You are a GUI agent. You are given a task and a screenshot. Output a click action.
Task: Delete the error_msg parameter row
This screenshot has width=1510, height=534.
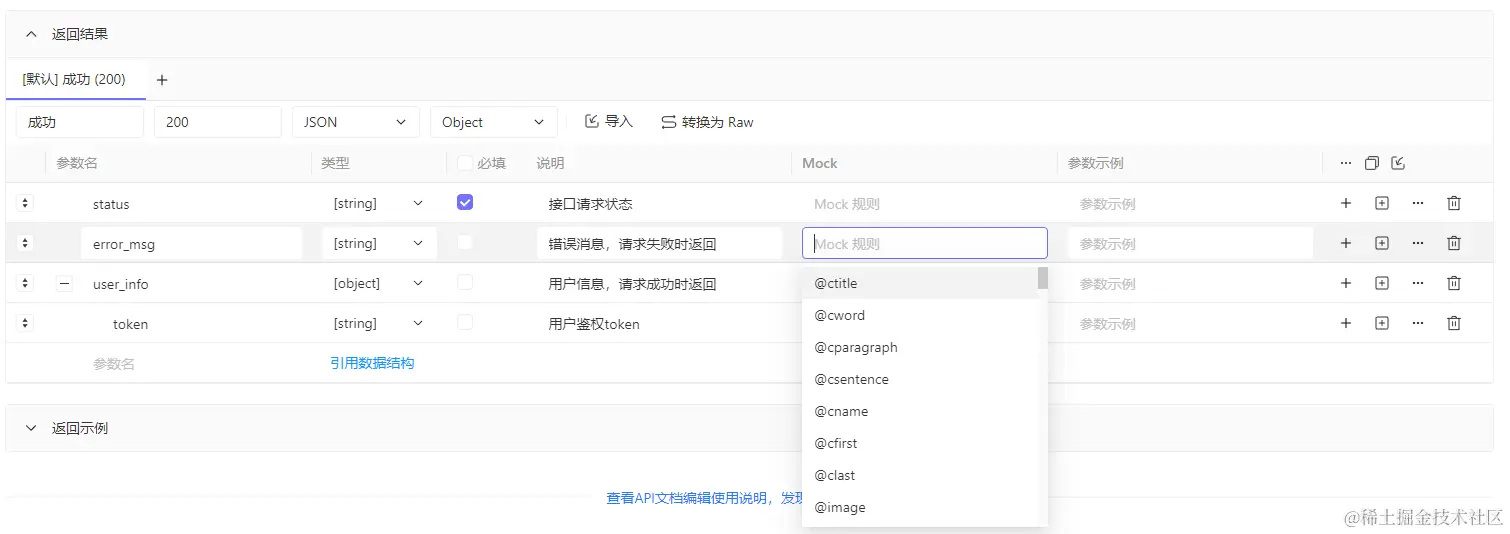tap(1454, 243)
